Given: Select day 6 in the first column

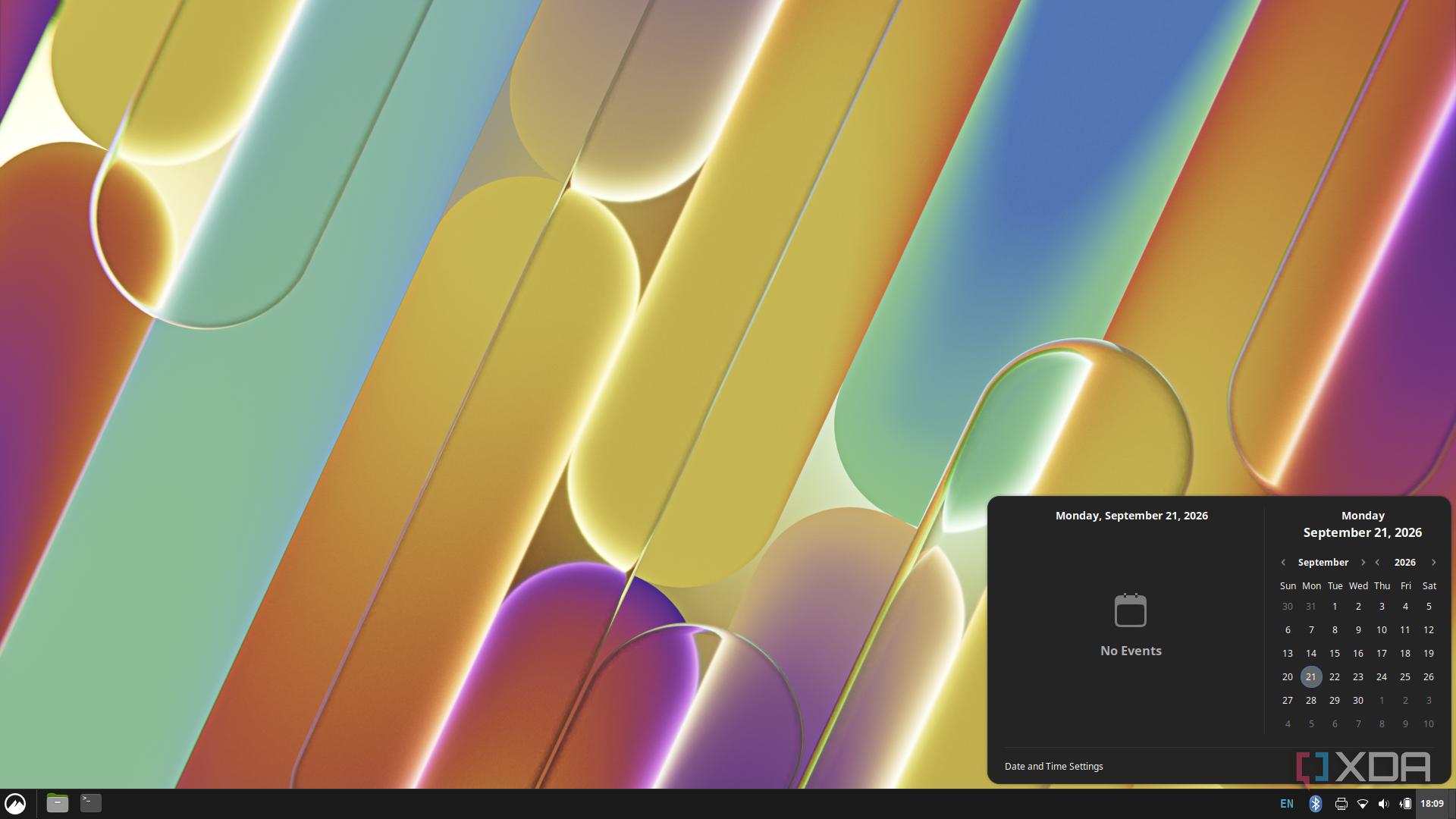Looking at the screenshot, I should click(1288, 630).
